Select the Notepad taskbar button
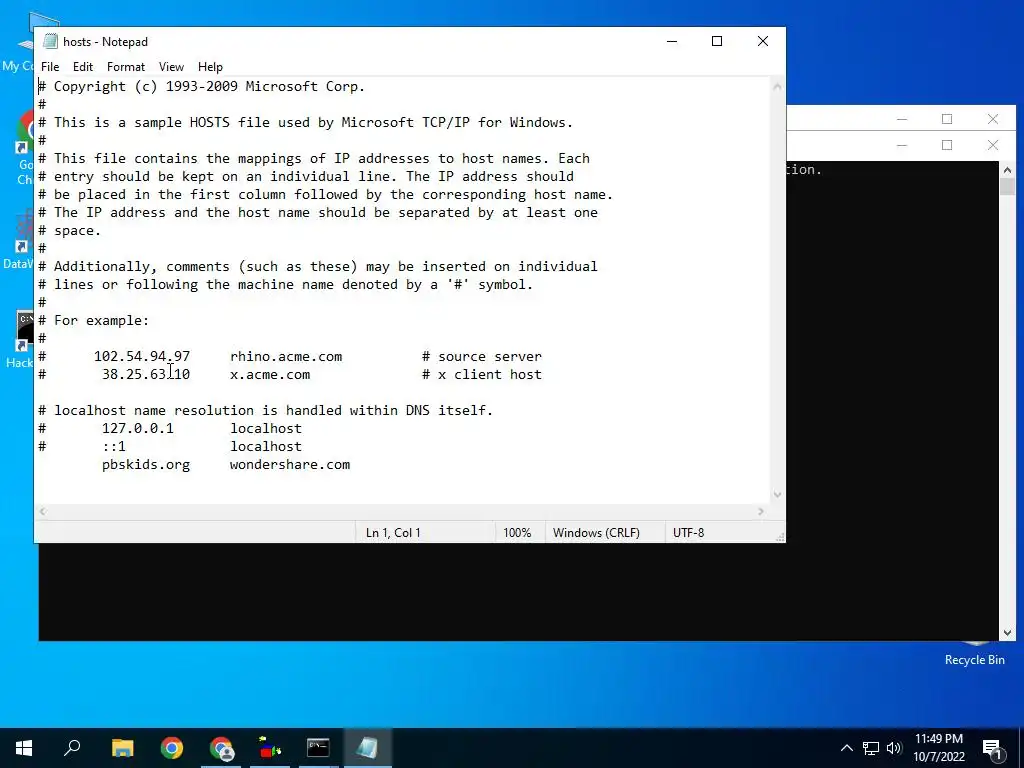This screenshot has width=1024, height=768. pyautogui.click(x=367, y=748)
